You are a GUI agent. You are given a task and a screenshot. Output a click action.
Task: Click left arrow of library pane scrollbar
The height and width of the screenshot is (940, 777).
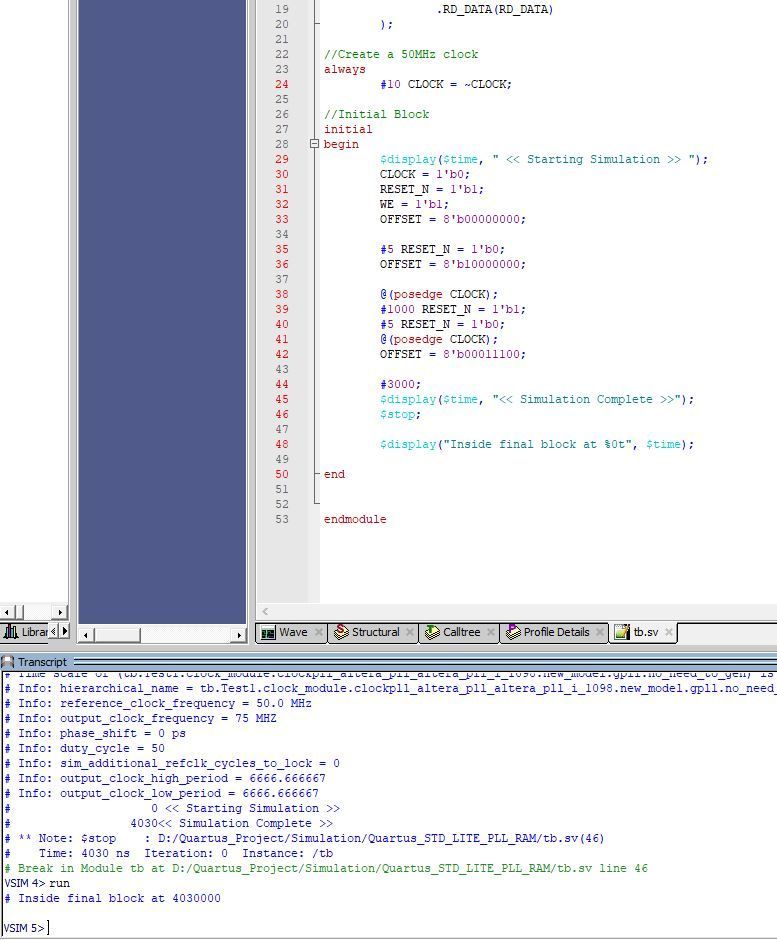pyautogui.click(x=7, y=612)
